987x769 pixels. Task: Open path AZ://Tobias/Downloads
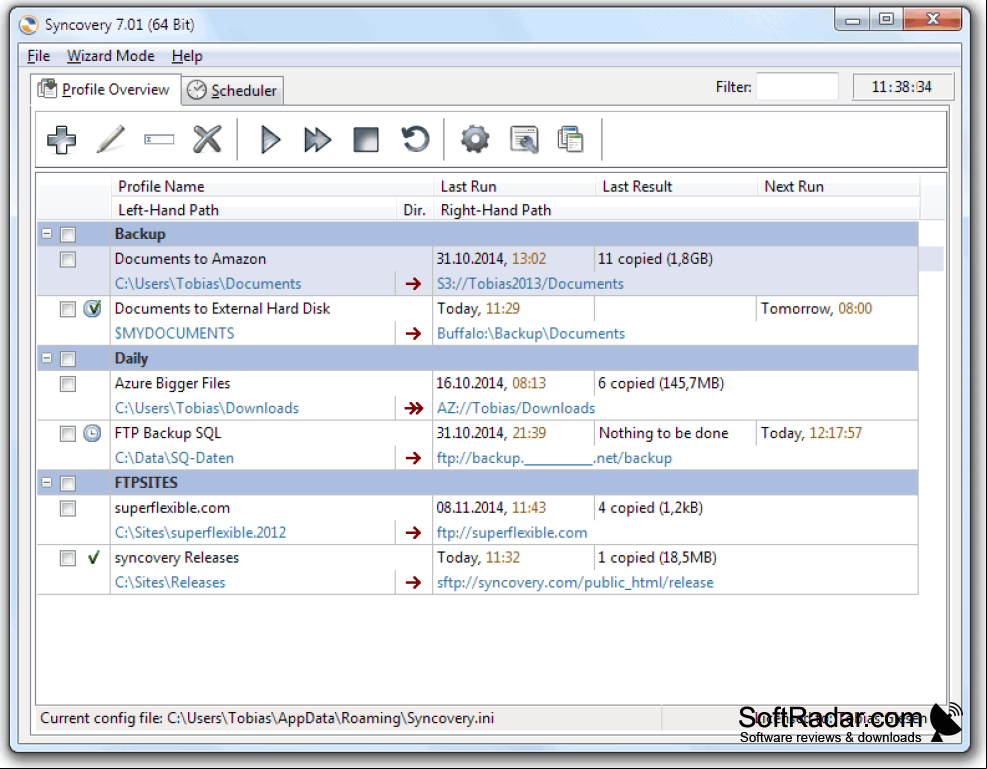click(x=516, y=408)
